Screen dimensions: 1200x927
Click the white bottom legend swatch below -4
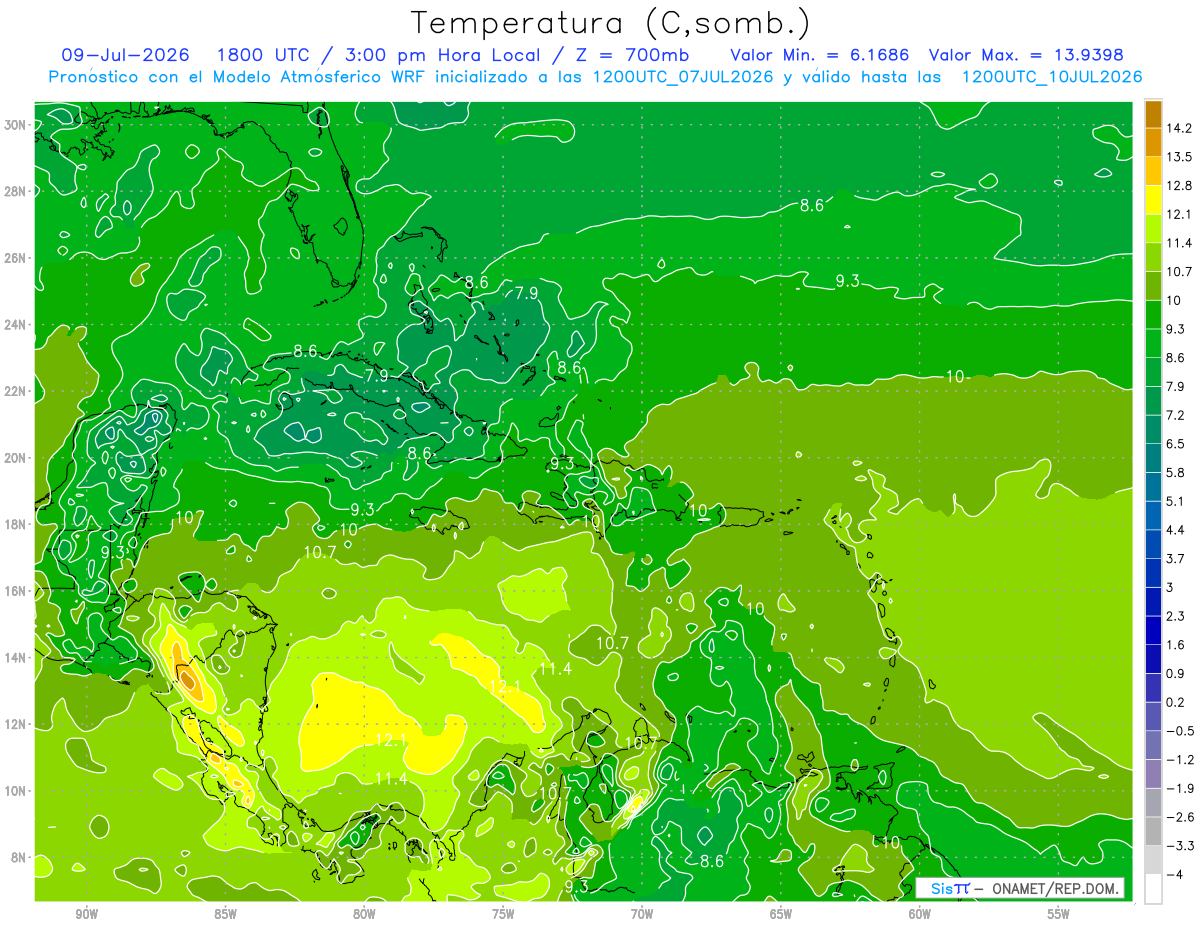1153,889
